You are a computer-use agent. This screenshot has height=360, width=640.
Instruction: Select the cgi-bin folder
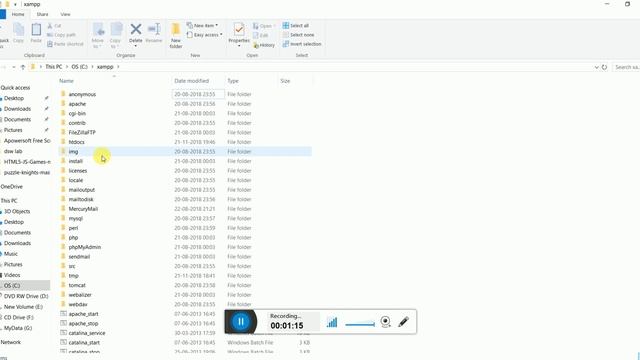77,113
